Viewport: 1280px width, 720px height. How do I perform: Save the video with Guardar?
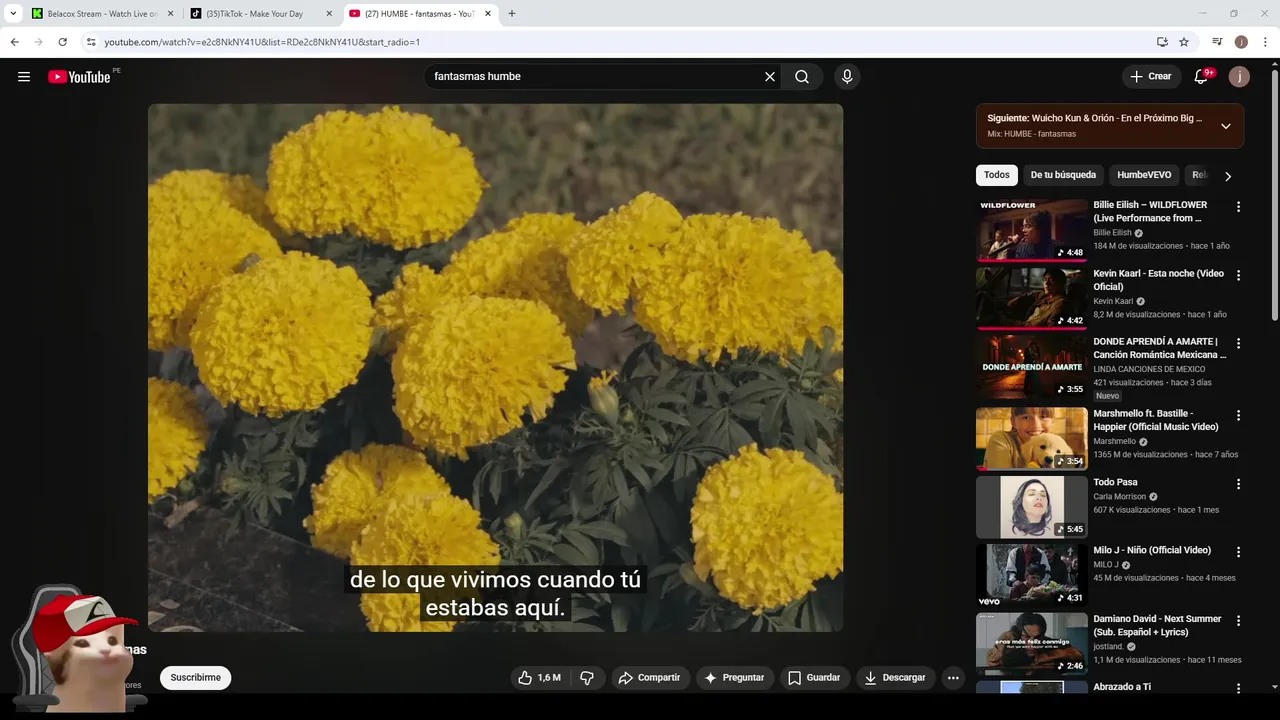click(x=814, y=678)
